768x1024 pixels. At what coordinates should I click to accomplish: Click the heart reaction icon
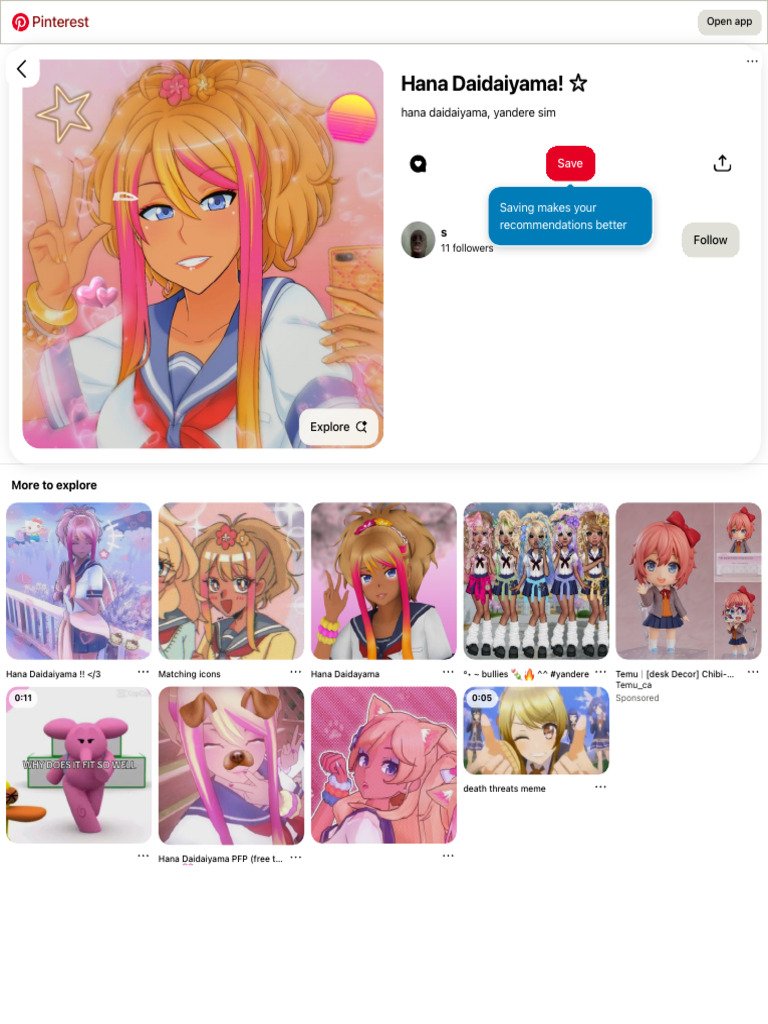pos(418,164)
